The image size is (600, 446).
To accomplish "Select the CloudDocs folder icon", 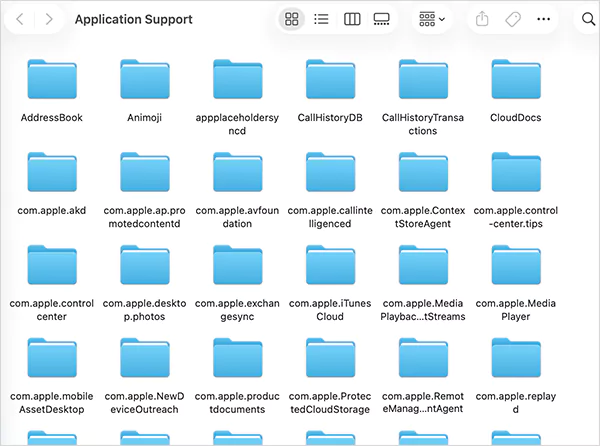I will (x=516, y=79).
